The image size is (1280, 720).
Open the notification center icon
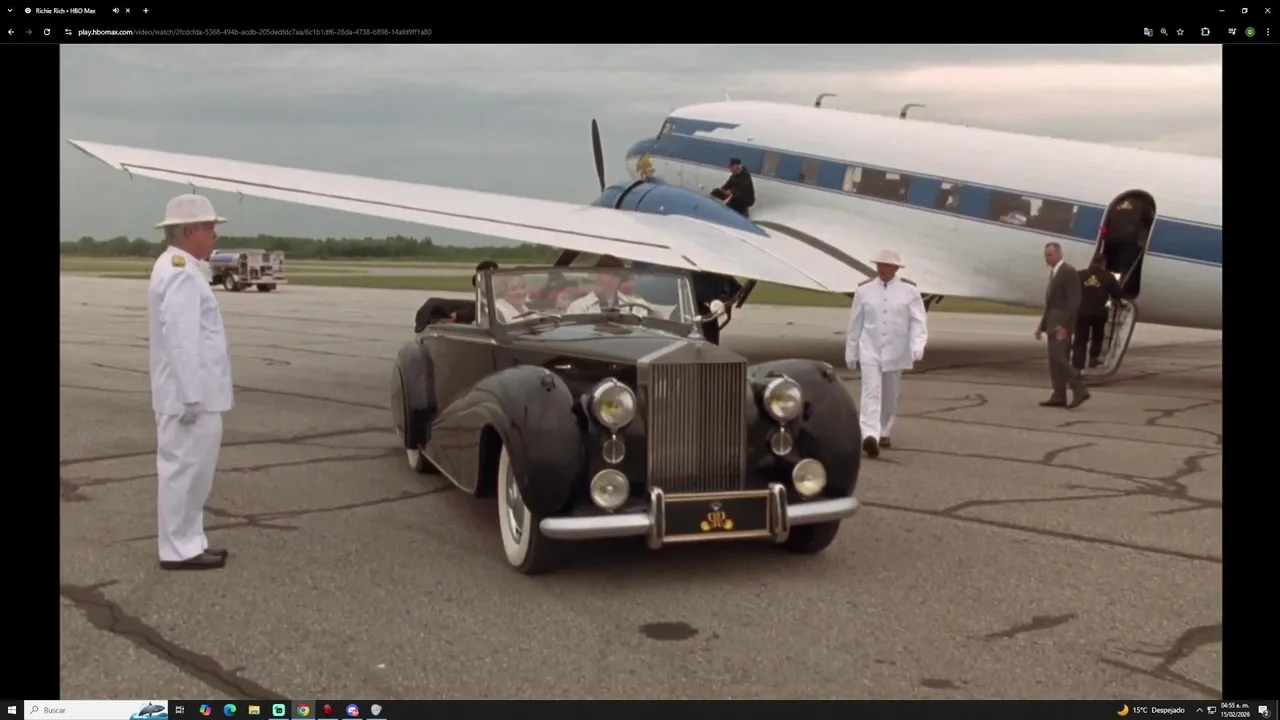[x=1264, y=710]
